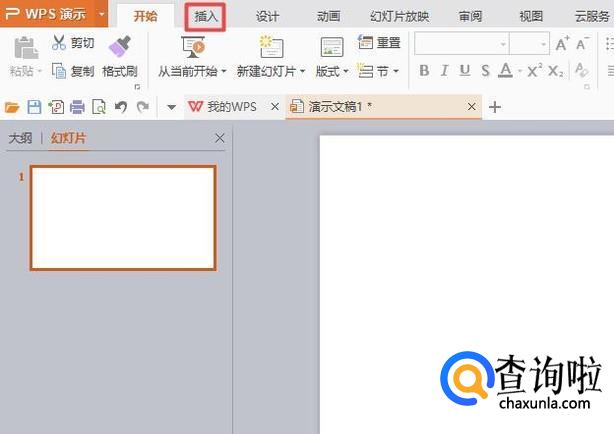This screenshot has width=614, height=434.
Task: Toggle text shadow S button
Action: (486, 71)
